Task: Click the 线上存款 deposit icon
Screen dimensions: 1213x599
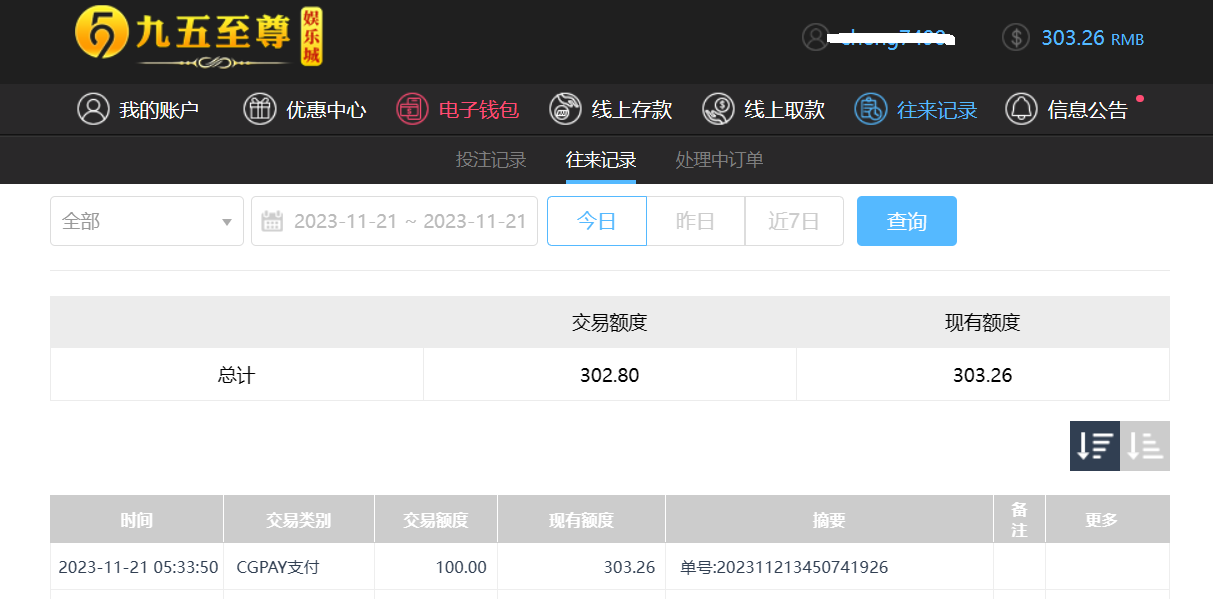Action: [565, 109]
